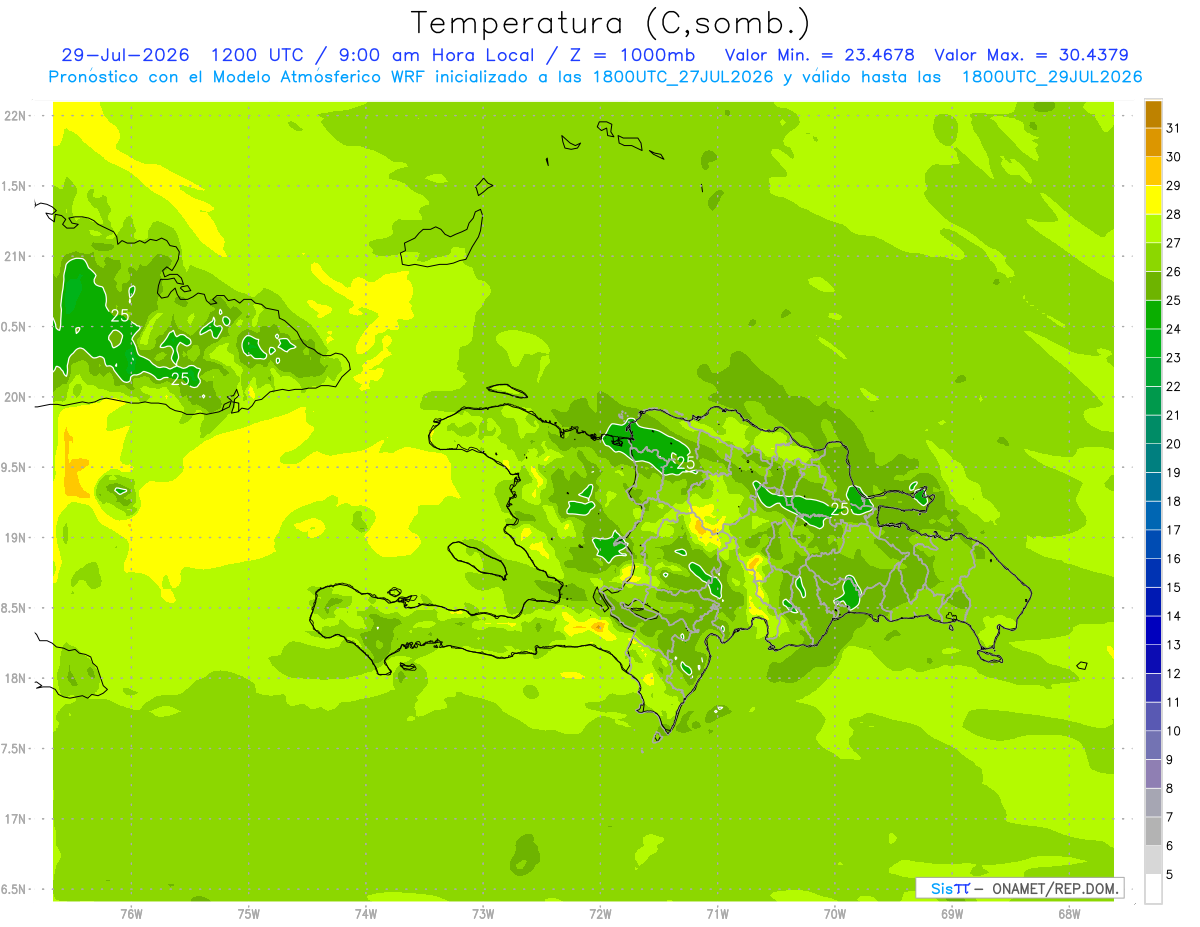This screenshot has width=1200, height=927.
Task: Click legend value "7"
Action: [x=1170, y=817]
